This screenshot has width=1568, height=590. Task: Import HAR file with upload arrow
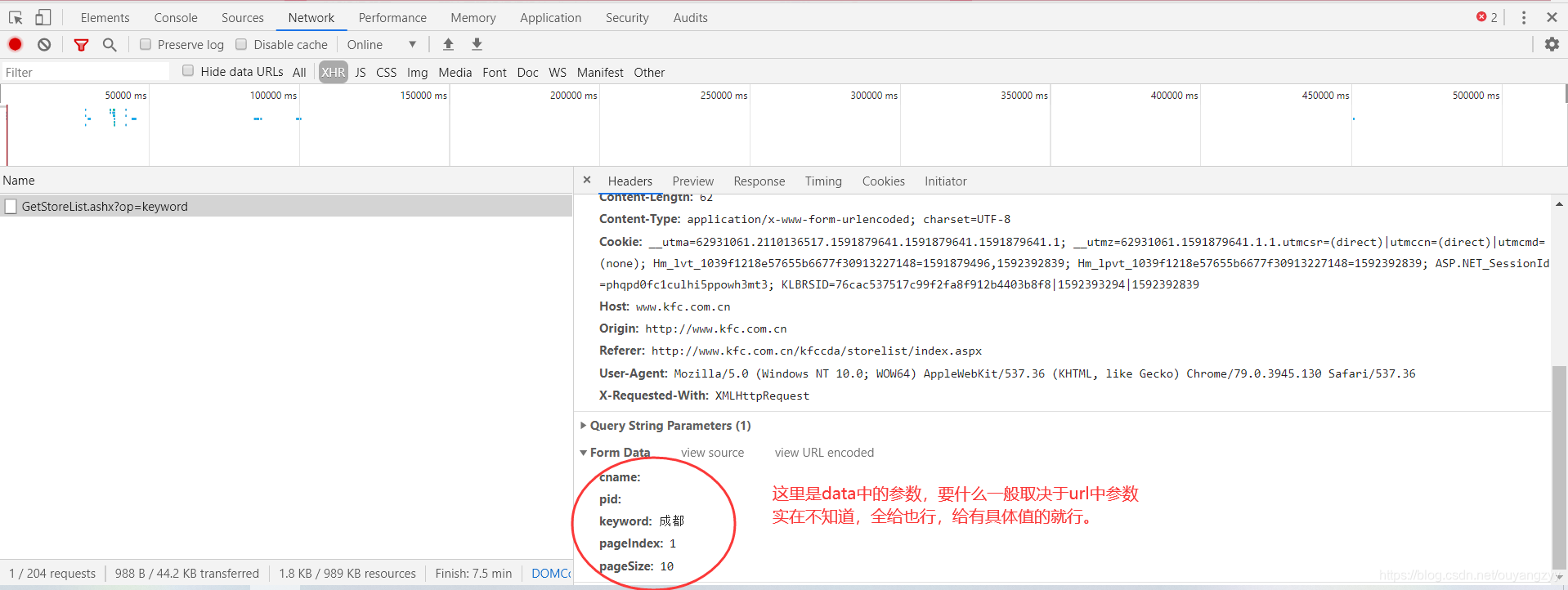click(448, 44)
